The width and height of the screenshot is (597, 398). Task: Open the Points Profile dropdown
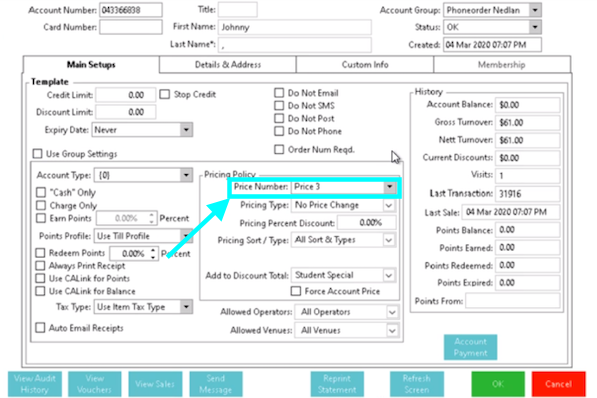(186, 236)
